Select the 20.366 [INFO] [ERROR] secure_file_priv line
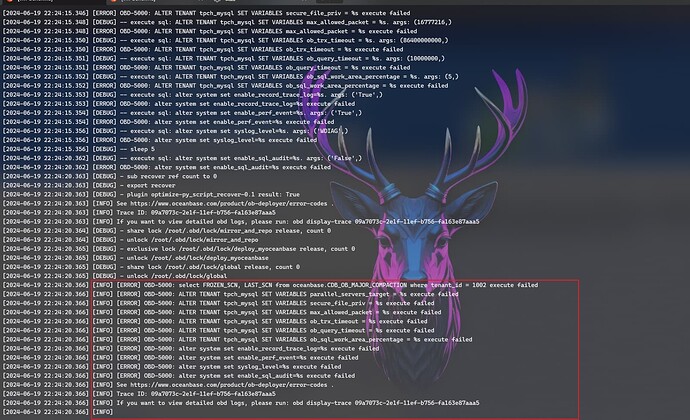This screenshot has width=690, height=420. [x=219, y=303]
